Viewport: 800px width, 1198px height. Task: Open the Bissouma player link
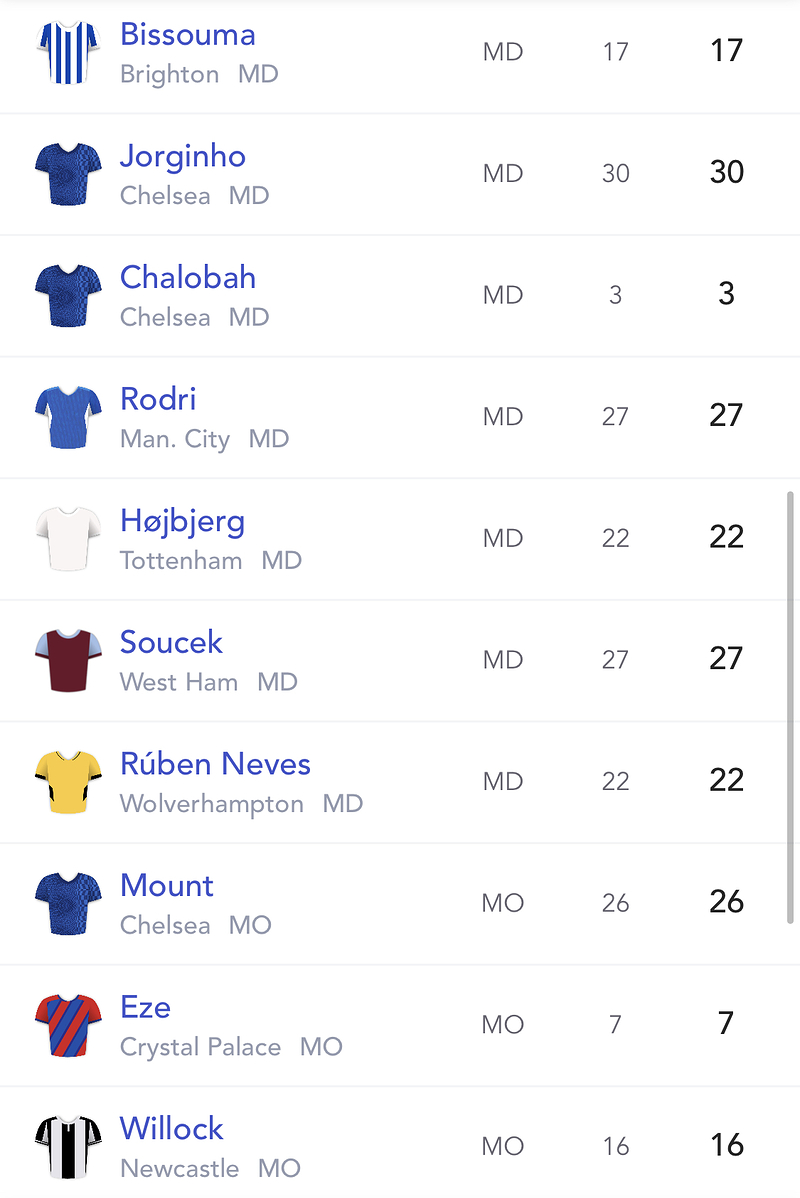tap(188, 34)
